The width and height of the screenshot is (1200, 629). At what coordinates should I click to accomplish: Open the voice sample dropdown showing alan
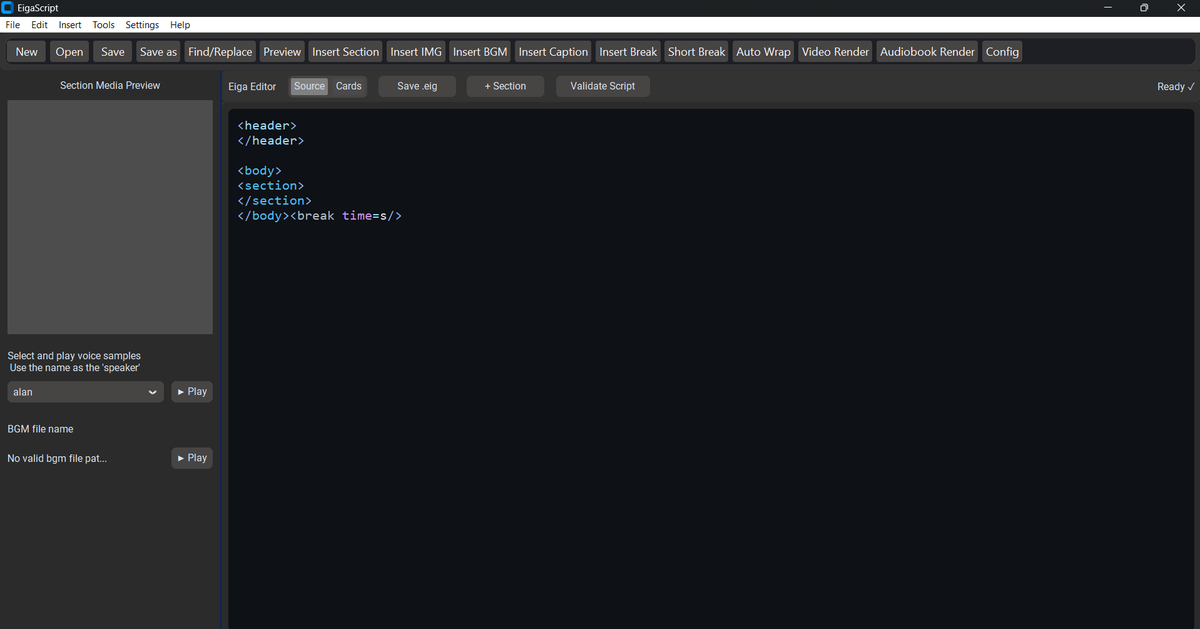click(x=85, y=392)
